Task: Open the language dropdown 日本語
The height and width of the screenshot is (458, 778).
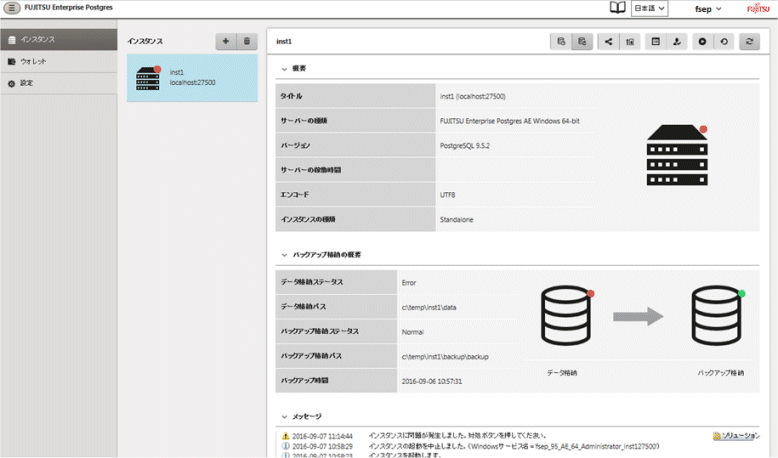Action: coord(649,8)
